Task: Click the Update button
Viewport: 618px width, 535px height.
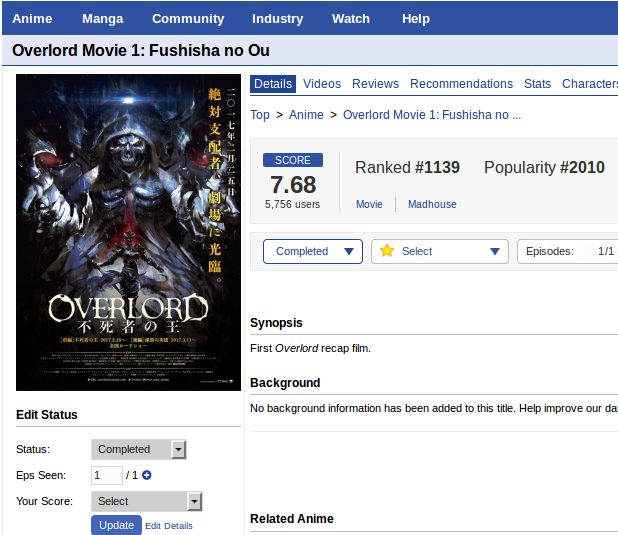Action: point(116,525)
